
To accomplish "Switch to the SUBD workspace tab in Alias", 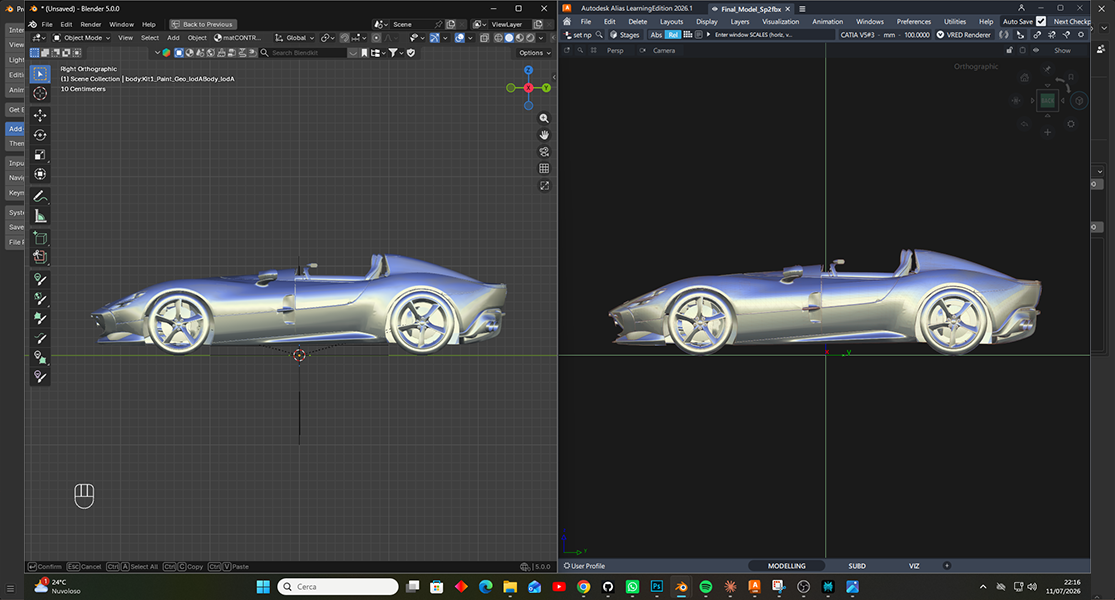I will pos(857,566).
